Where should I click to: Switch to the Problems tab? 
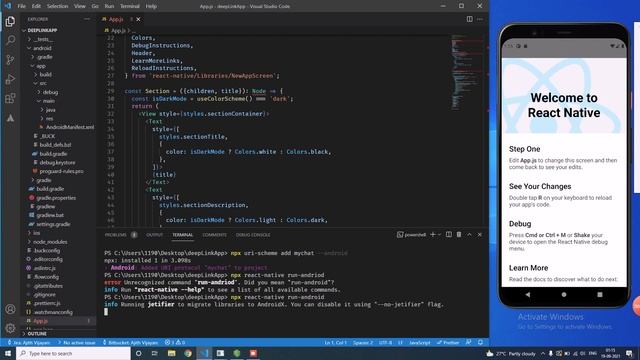(116, 235)
